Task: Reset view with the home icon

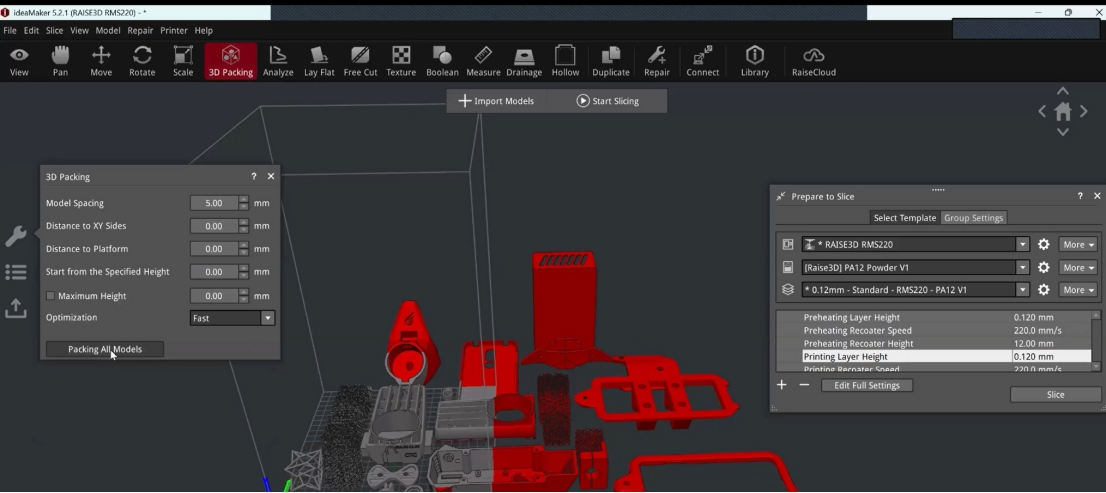Action: (1063, 111)
